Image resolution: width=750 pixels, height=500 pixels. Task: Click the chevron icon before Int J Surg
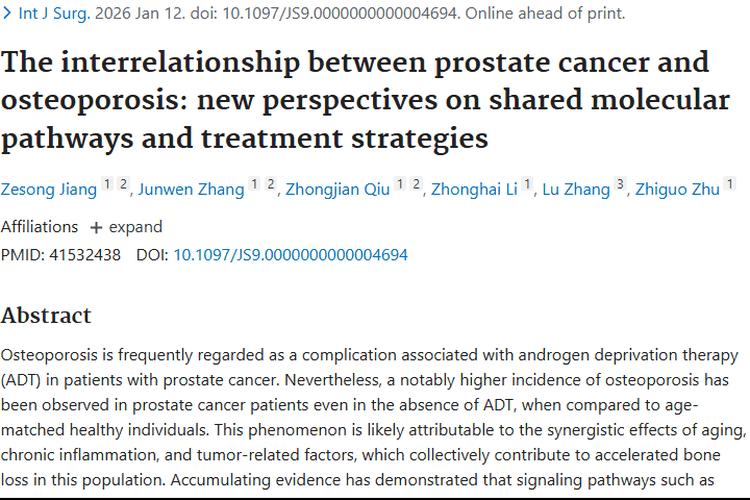click(6, 14)
